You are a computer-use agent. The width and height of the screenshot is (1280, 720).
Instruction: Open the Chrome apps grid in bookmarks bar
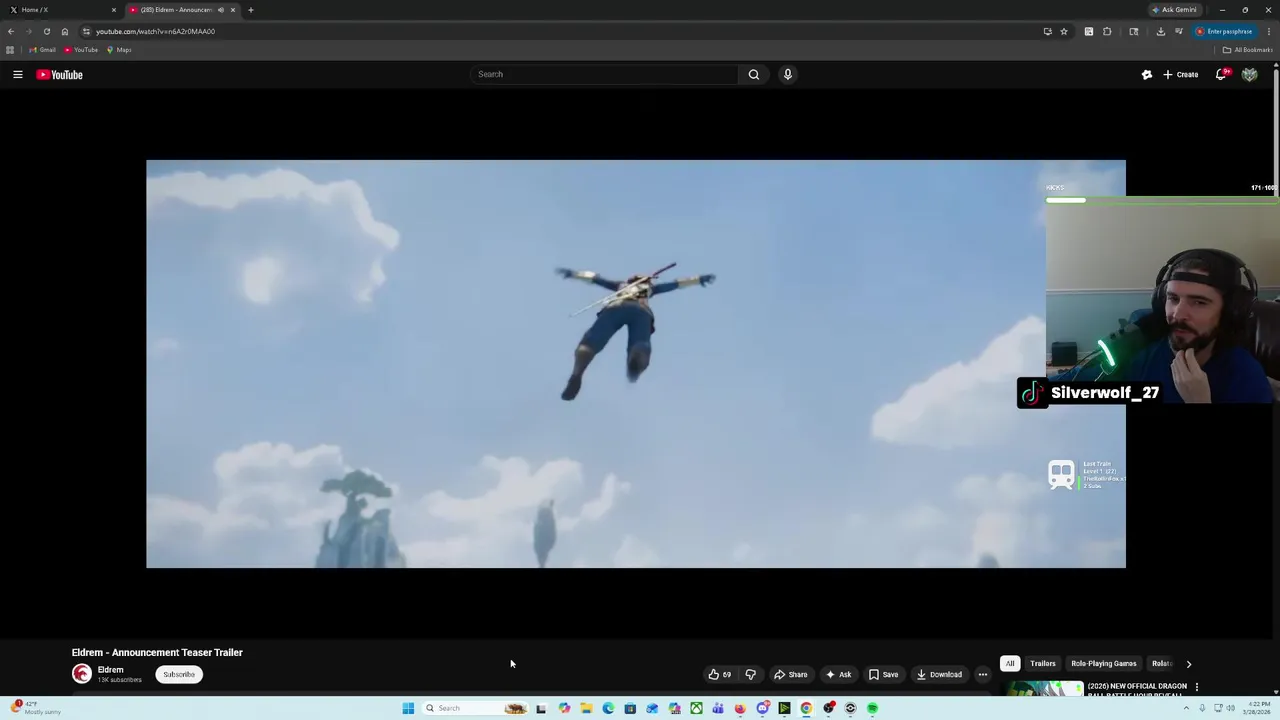(x=10, y=50)
